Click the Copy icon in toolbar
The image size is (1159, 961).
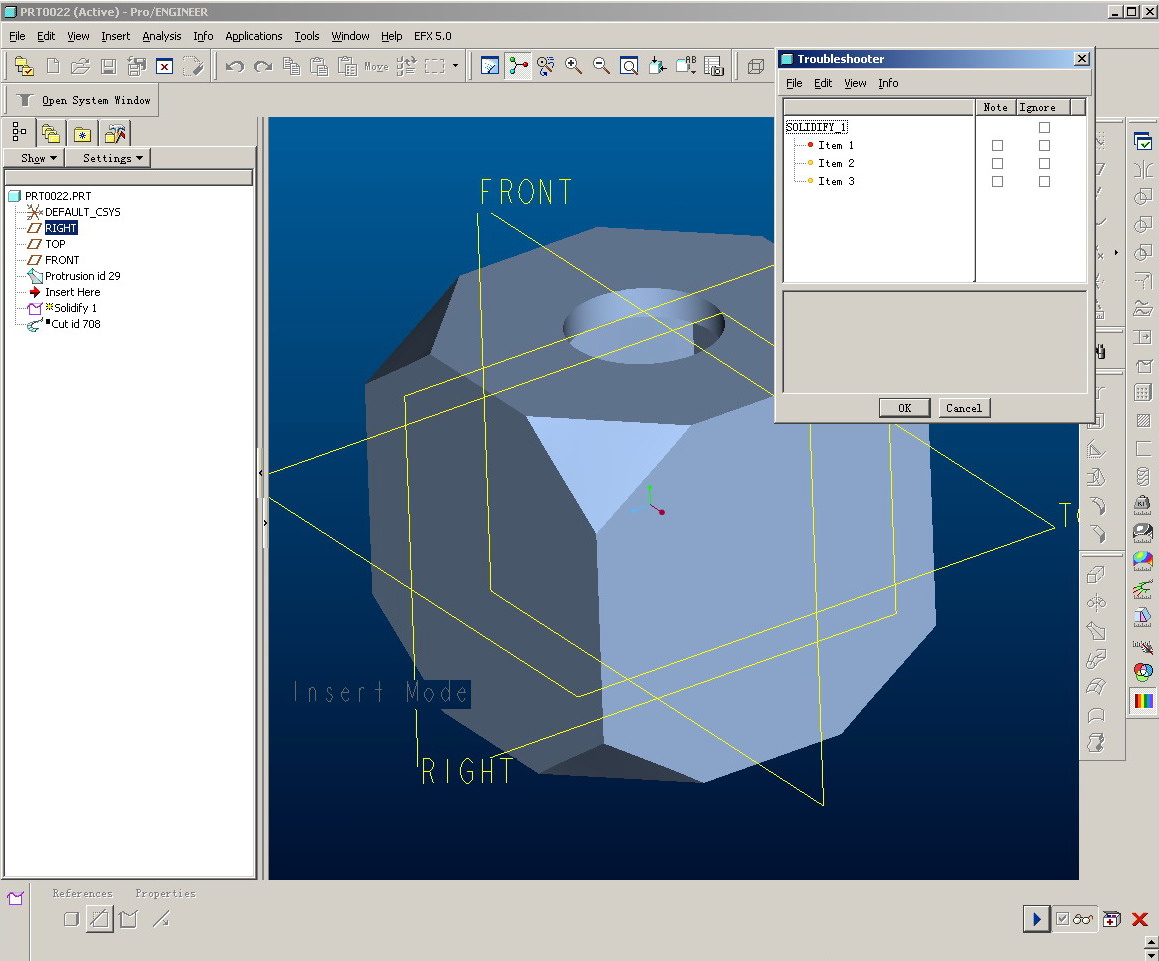291,66
